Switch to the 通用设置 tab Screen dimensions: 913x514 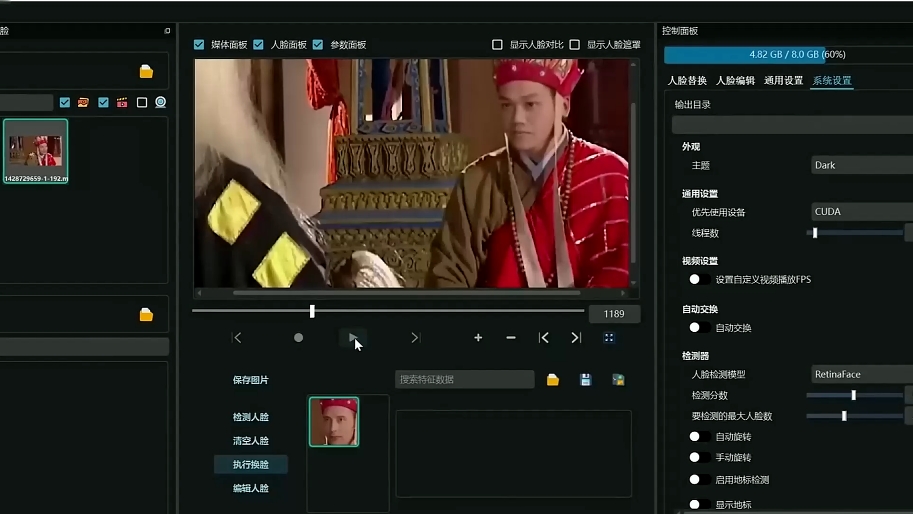click(x=784, y=81)
